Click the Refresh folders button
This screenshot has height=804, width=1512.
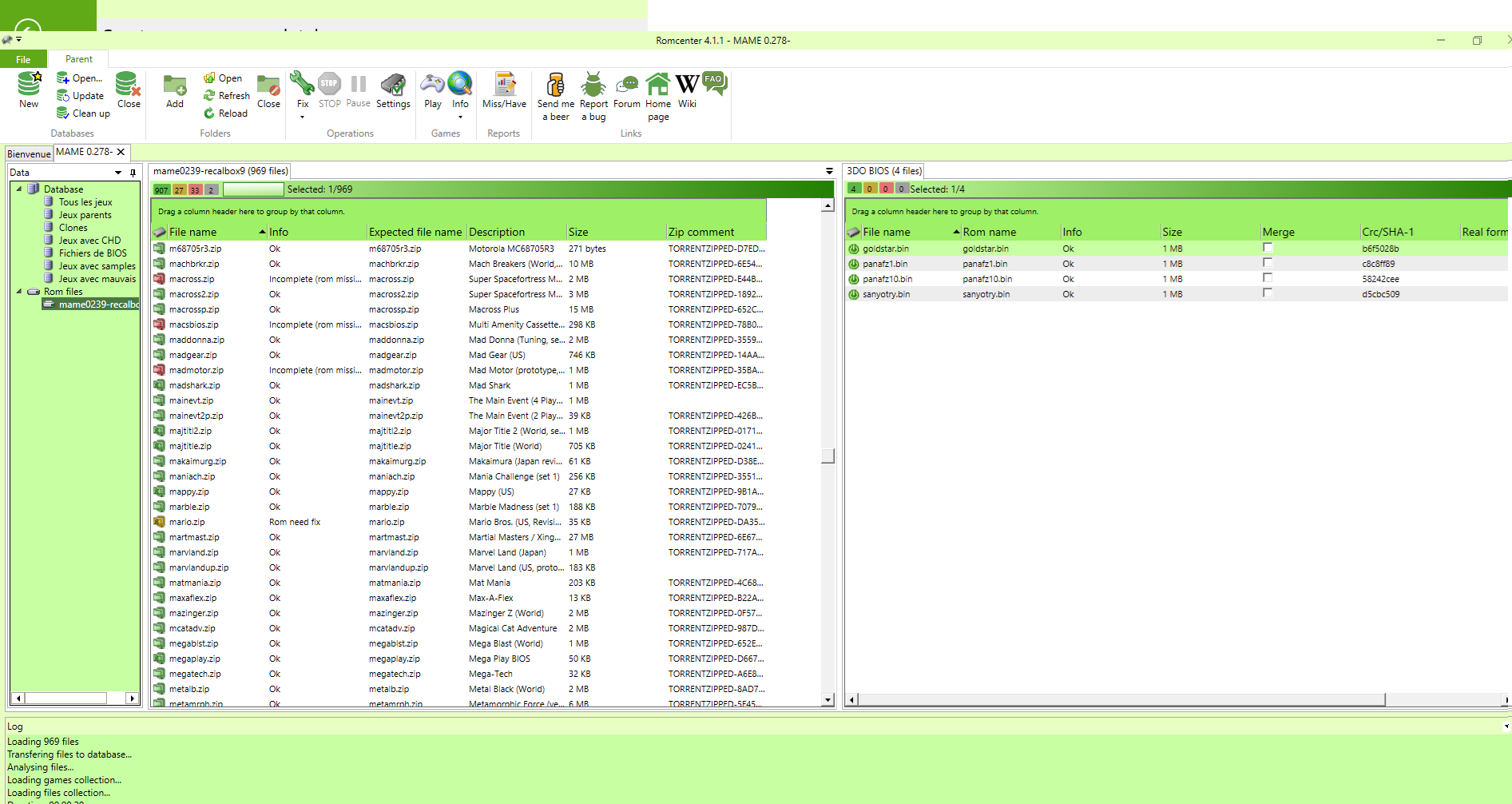pos(227,96)
